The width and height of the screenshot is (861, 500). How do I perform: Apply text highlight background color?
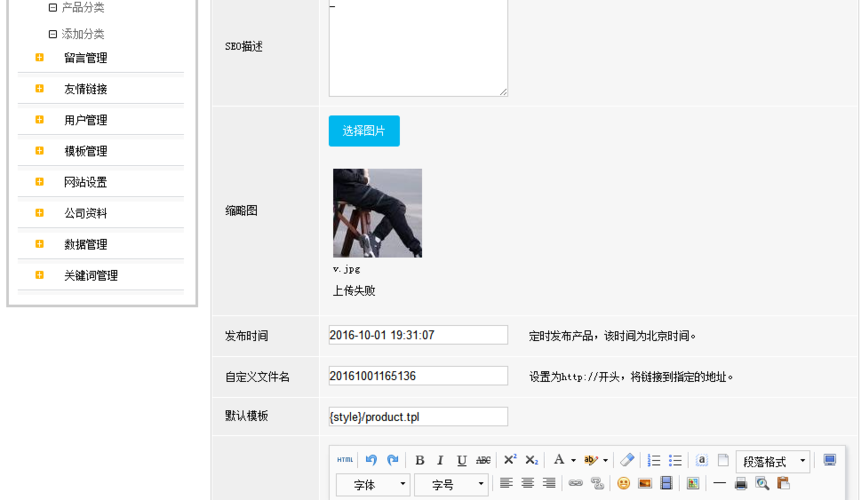(591, 460)
